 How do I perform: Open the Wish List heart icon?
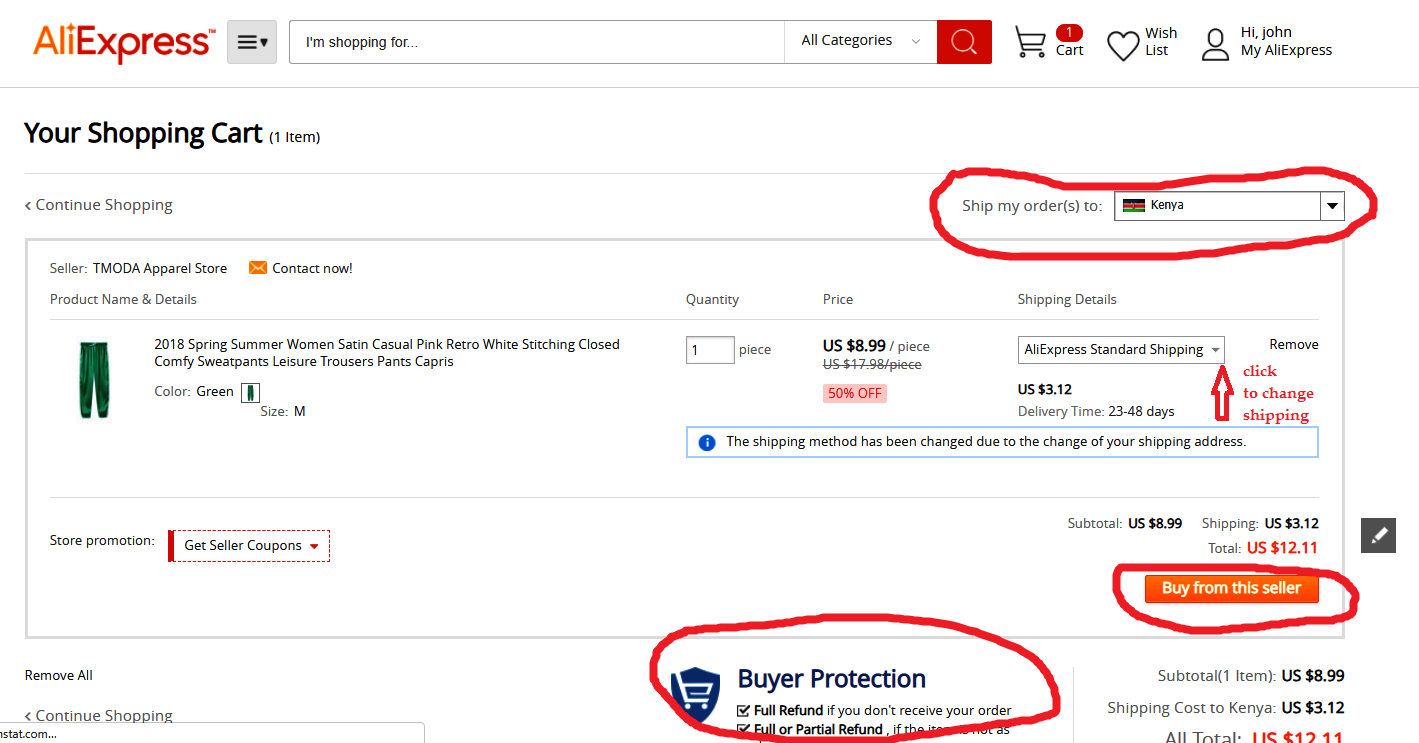[1123, 45]
